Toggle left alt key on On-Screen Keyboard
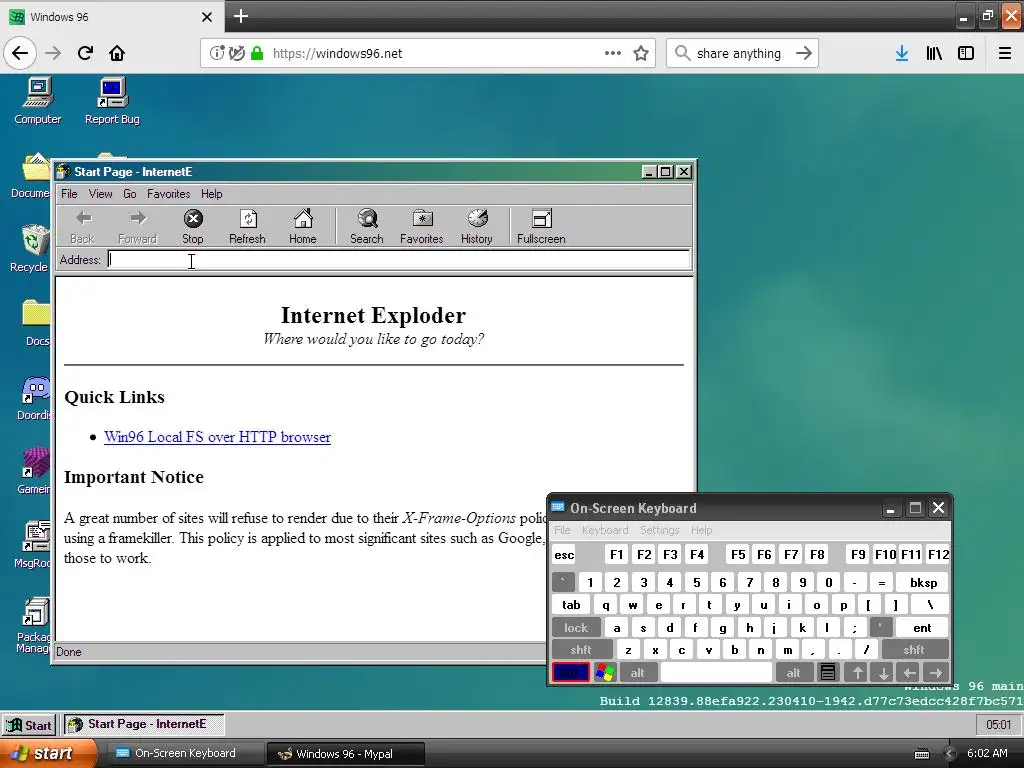Screen dimensions: 1024x768 click(x=637, y=673)
